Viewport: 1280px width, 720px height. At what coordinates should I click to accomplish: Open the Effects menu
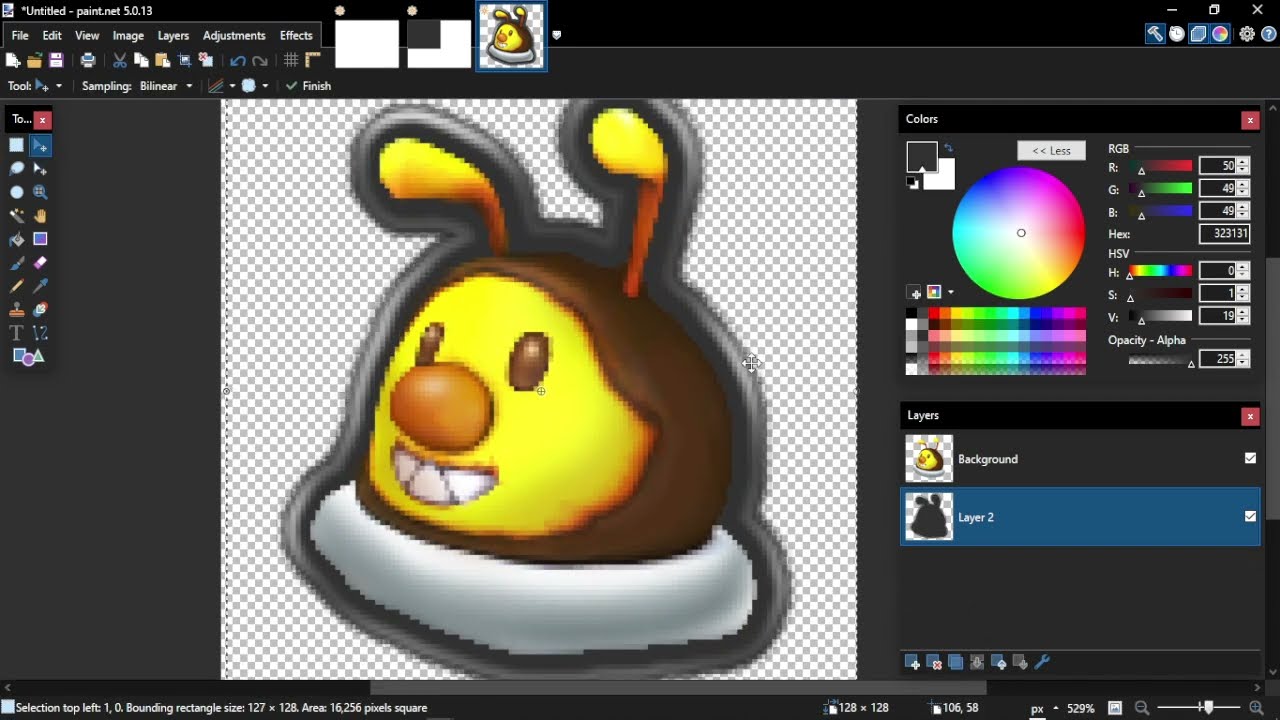(x=296, y=35)
